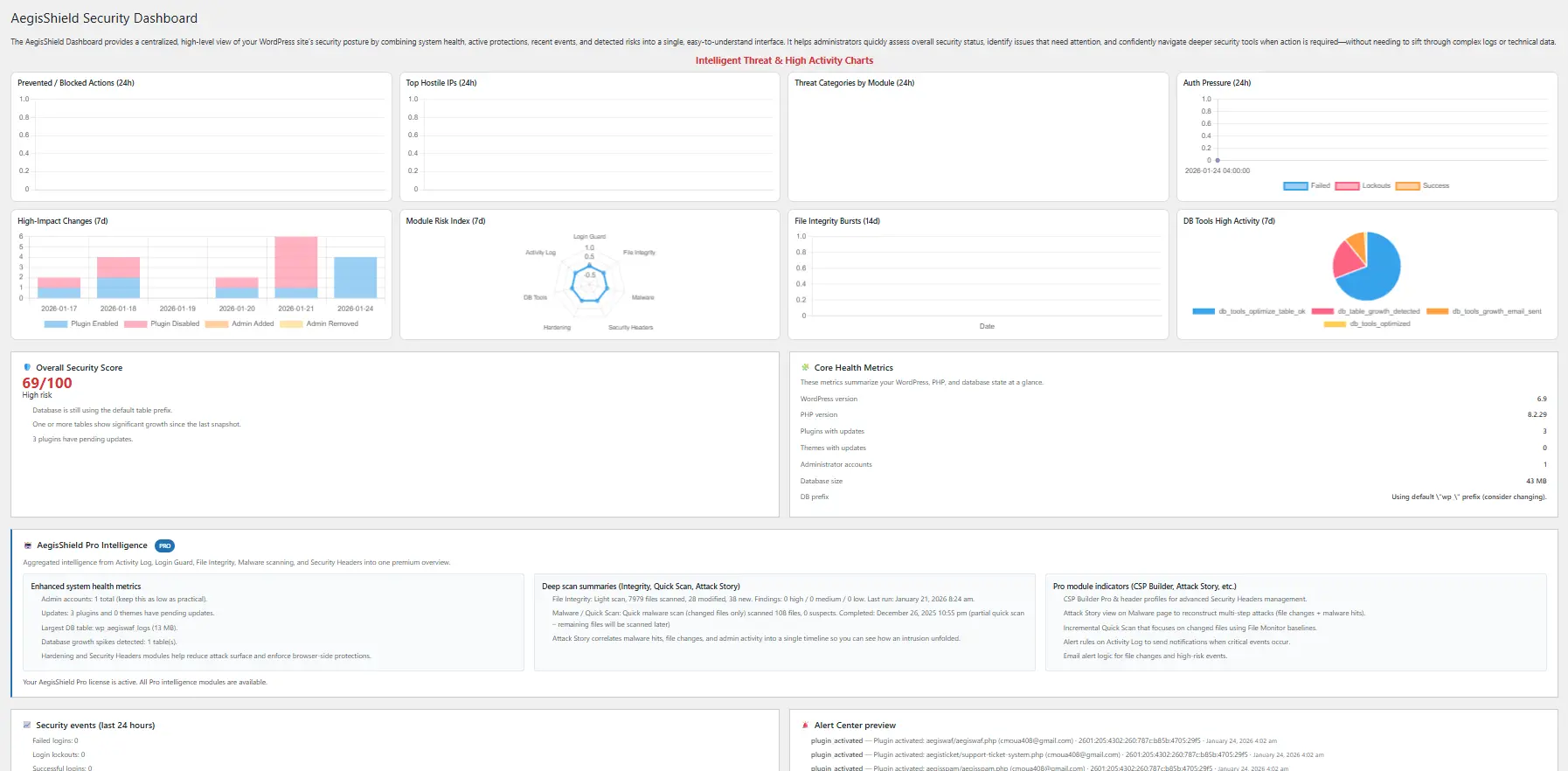Click the Login Guard axis label on radar
This screenshot has height=771, width=1568.
point(589,237)
